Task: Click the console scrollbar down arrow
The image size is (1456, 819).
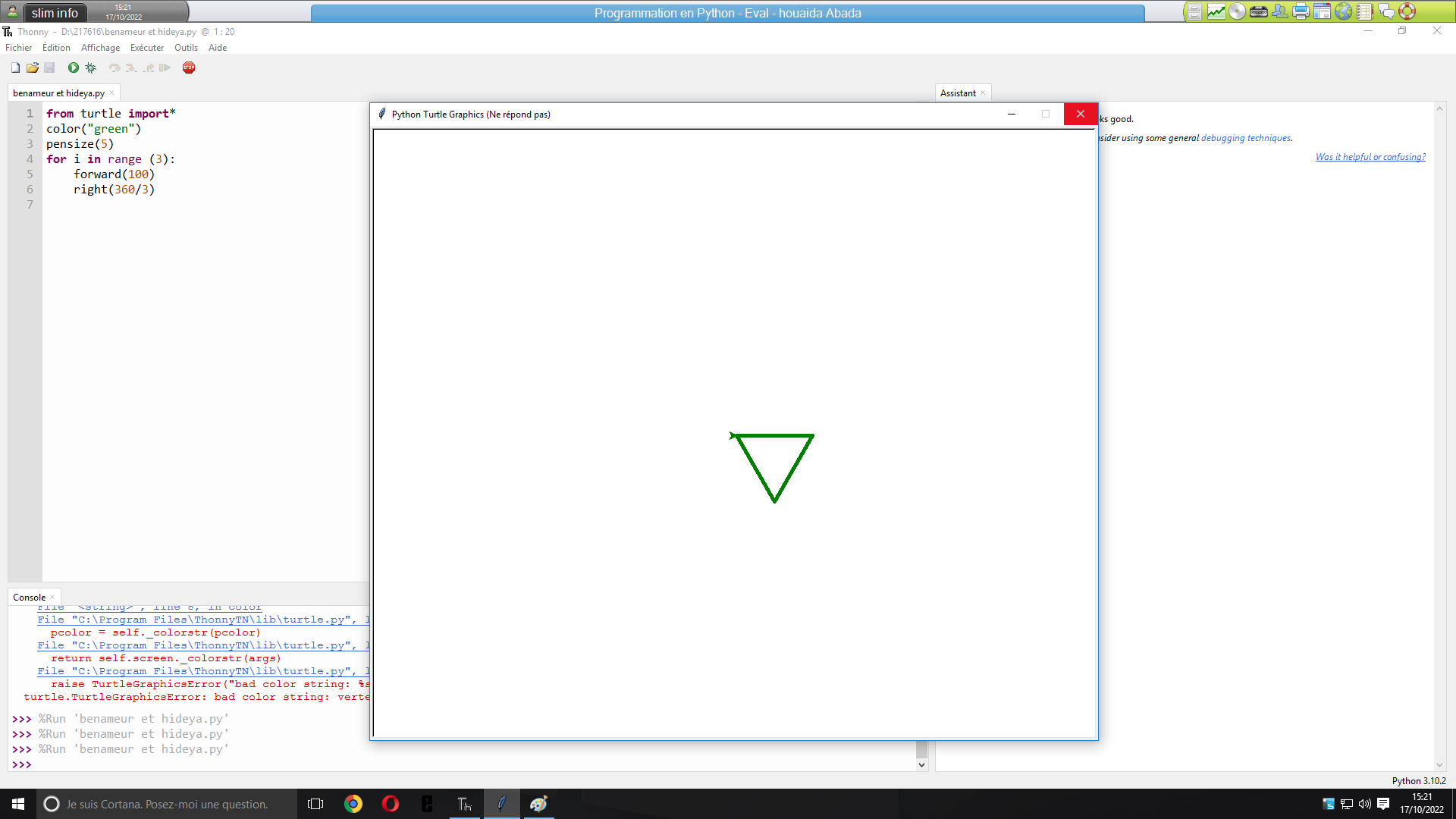Action: click(x=921, y=764)
